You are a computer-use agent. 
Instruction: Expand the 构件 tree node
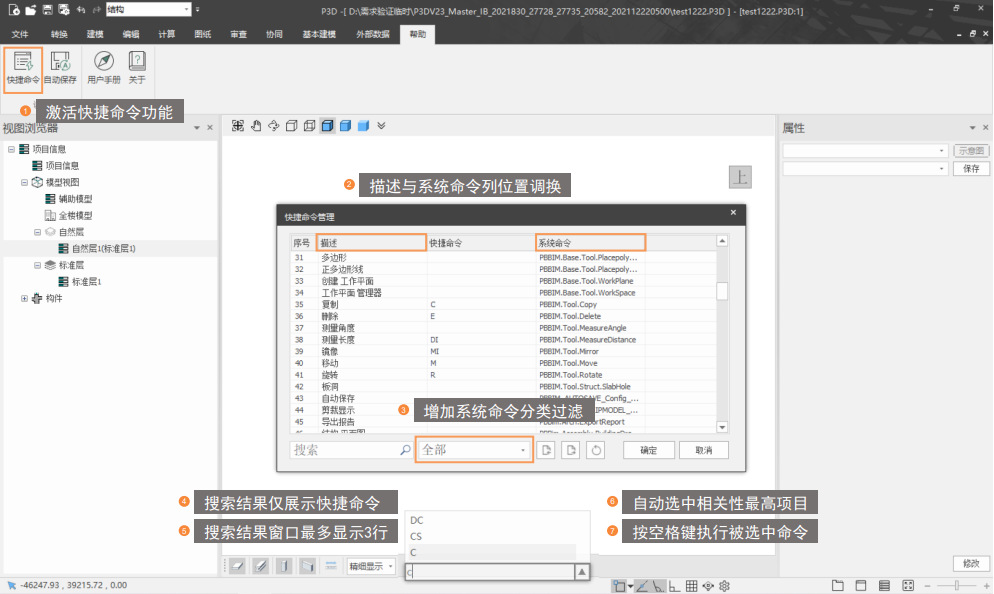25,299
